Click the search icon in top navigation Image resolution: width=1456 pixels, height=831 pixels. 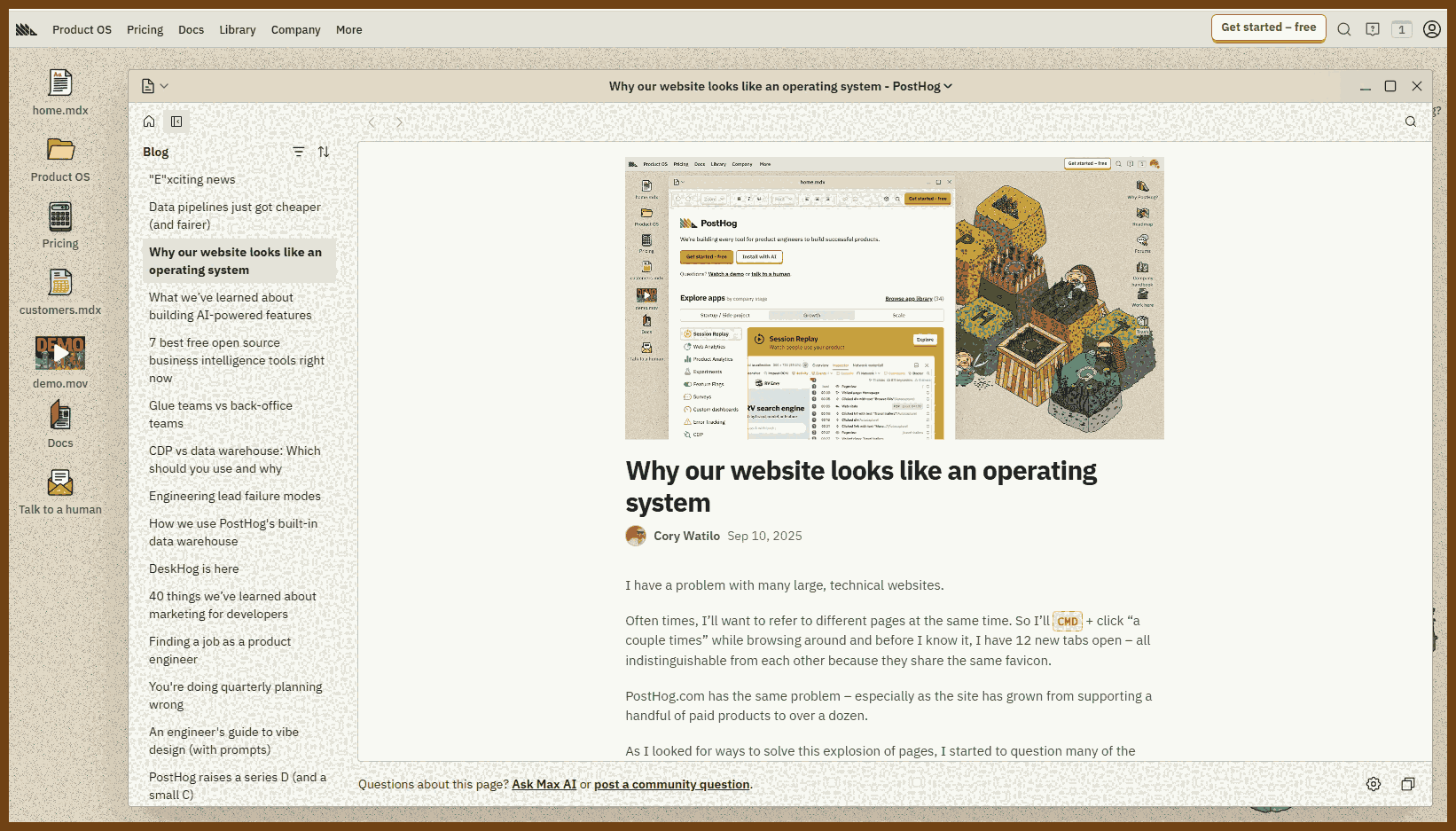tap(1344, 29)
